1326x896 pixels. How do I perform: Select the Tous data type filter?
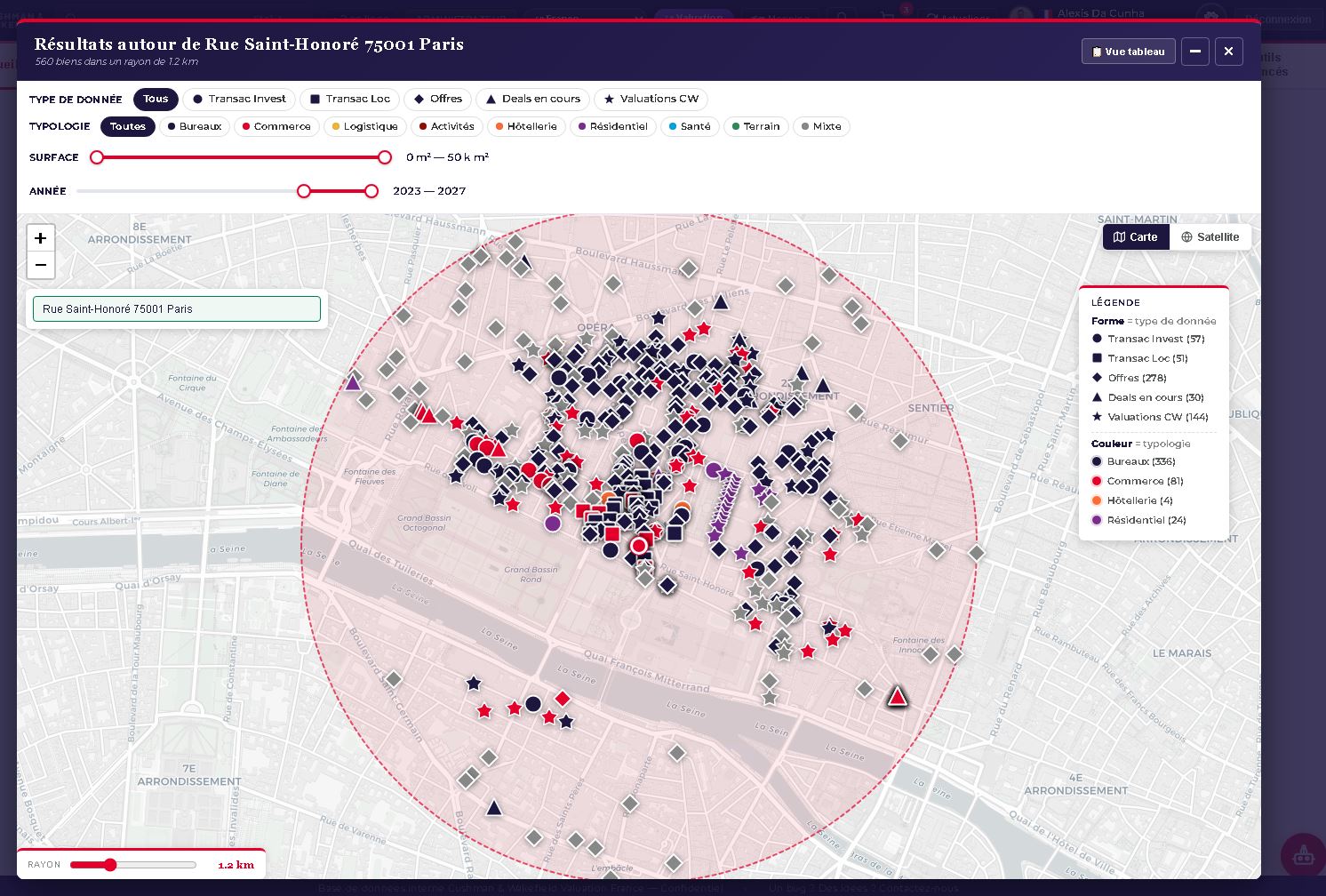[156, 99]
